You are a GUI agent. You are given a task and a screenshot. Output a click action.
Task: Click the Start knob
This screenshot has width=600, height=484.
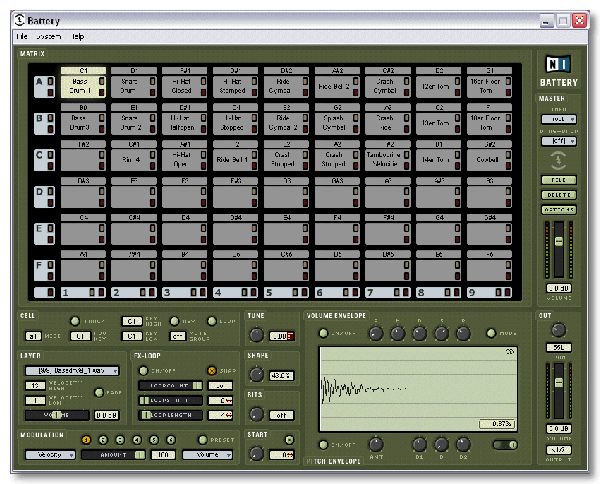click(256, 454)
